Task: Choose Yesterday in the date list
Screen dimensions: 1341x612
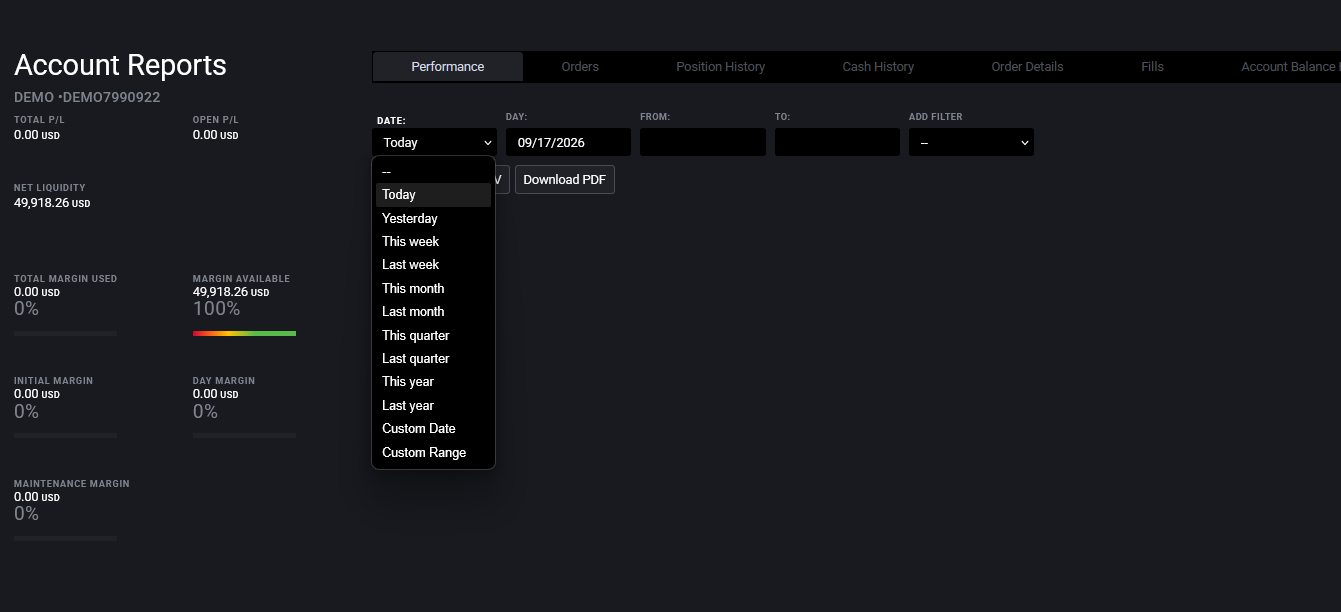Action: tap(433, 218)
